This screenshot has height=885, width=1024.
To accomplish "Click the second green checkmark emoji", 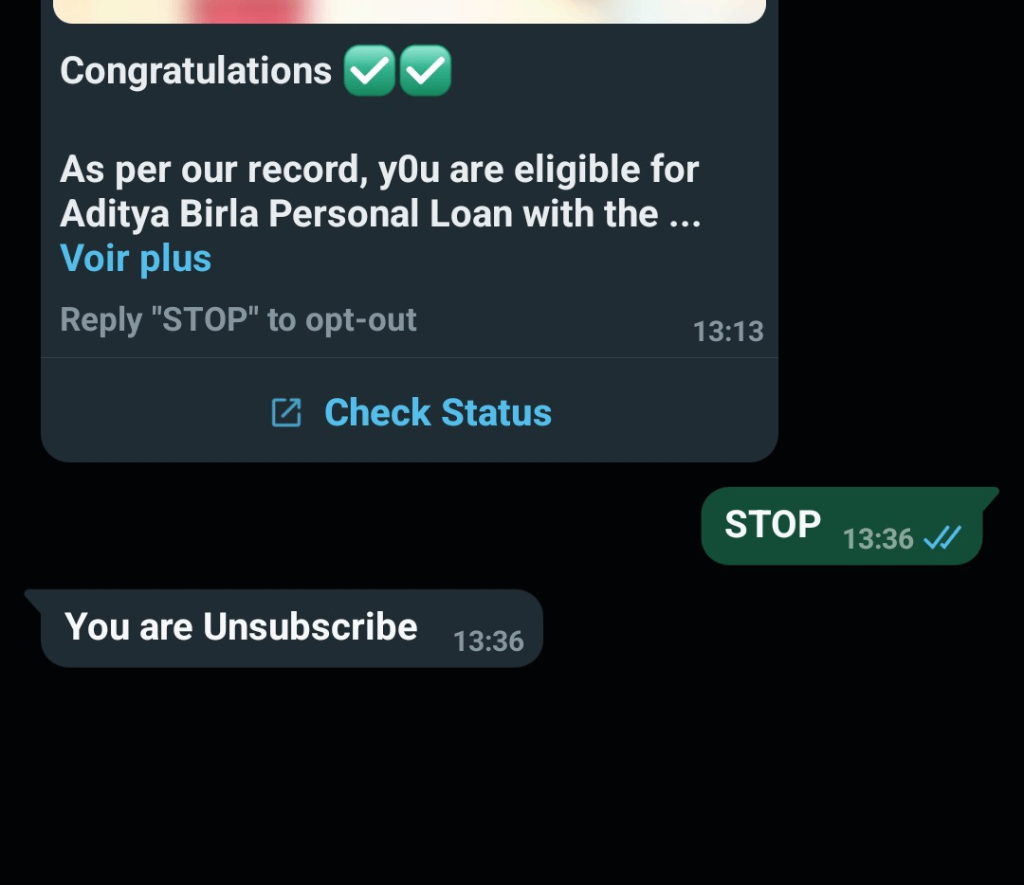I will coord(425,72).
